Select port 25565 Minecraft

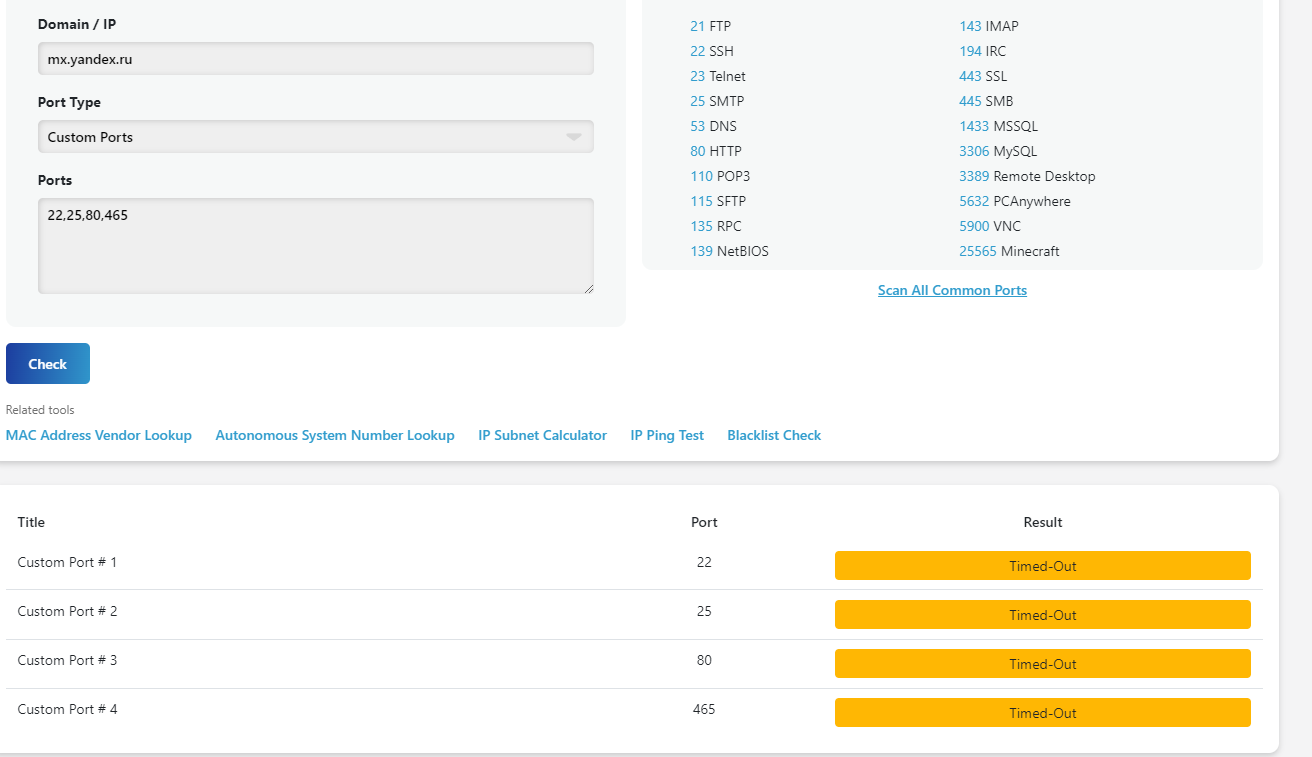[x=1009, y=251]
